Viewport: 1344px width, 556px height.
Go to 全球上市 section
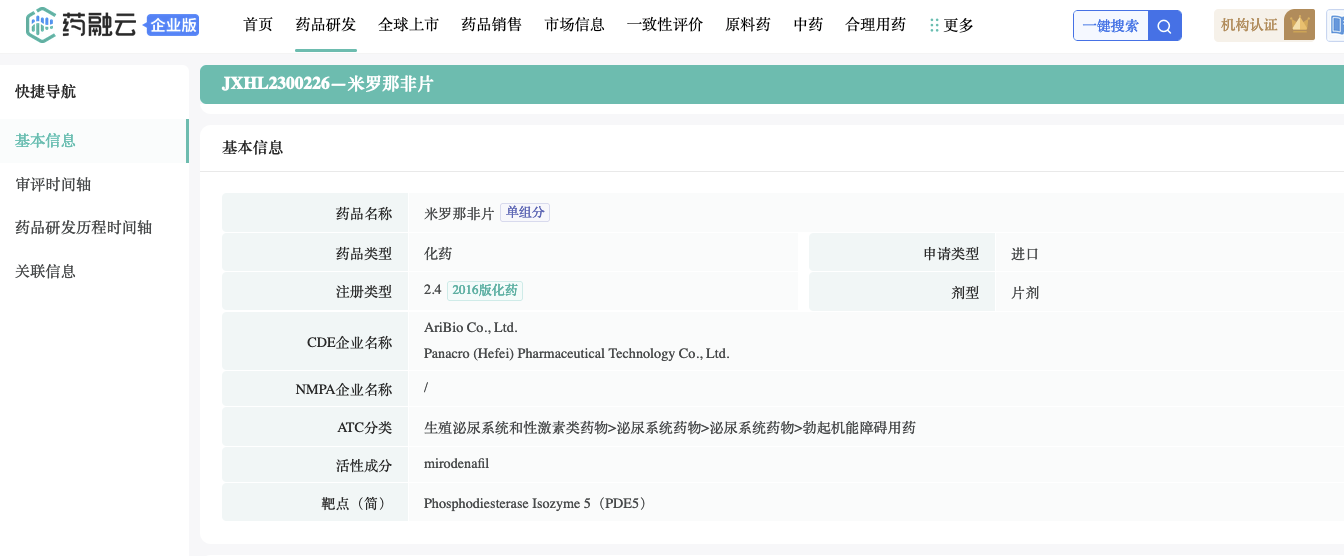click(409, 25)
